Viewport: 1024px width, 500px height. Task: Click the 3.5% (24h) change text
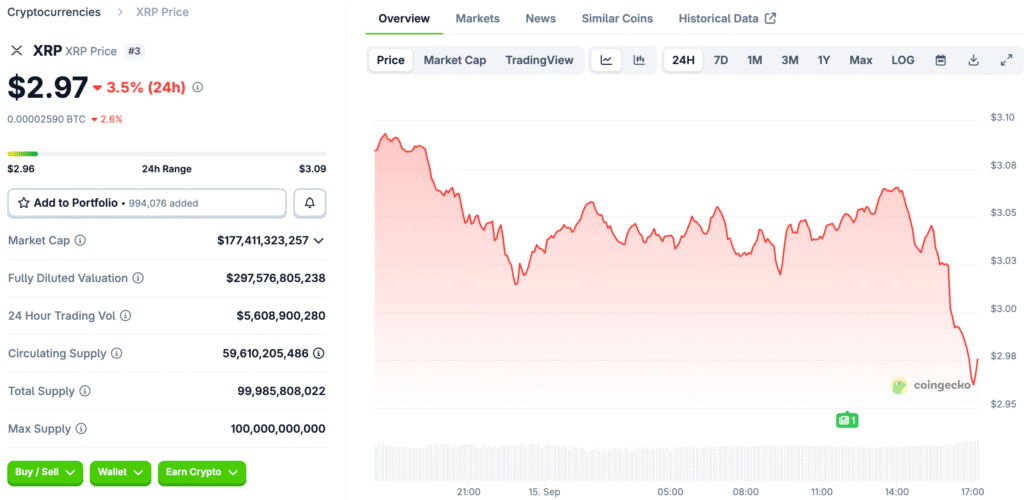coord(146,87)
